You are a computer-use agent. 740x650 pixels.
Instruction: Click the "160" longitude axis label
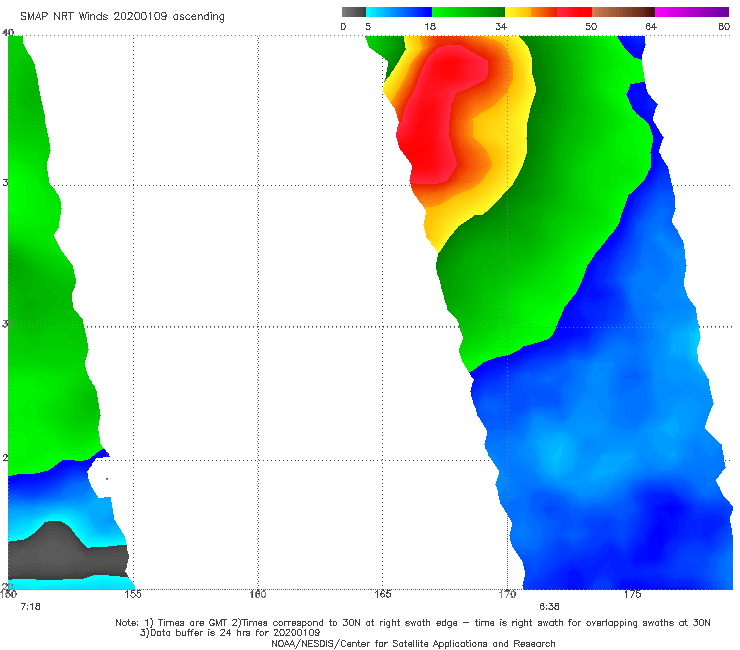[258, 594]
